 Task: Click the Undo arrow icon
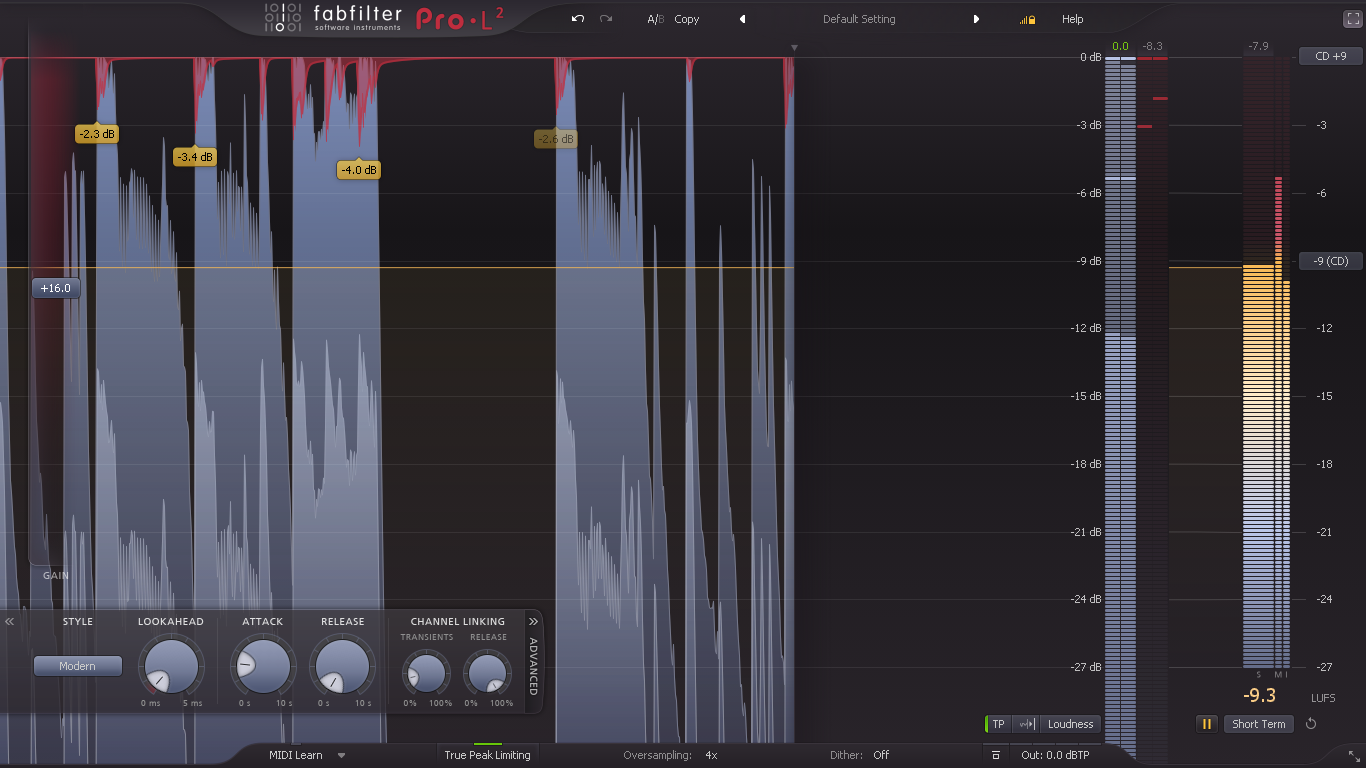click(x=577, y=19)
